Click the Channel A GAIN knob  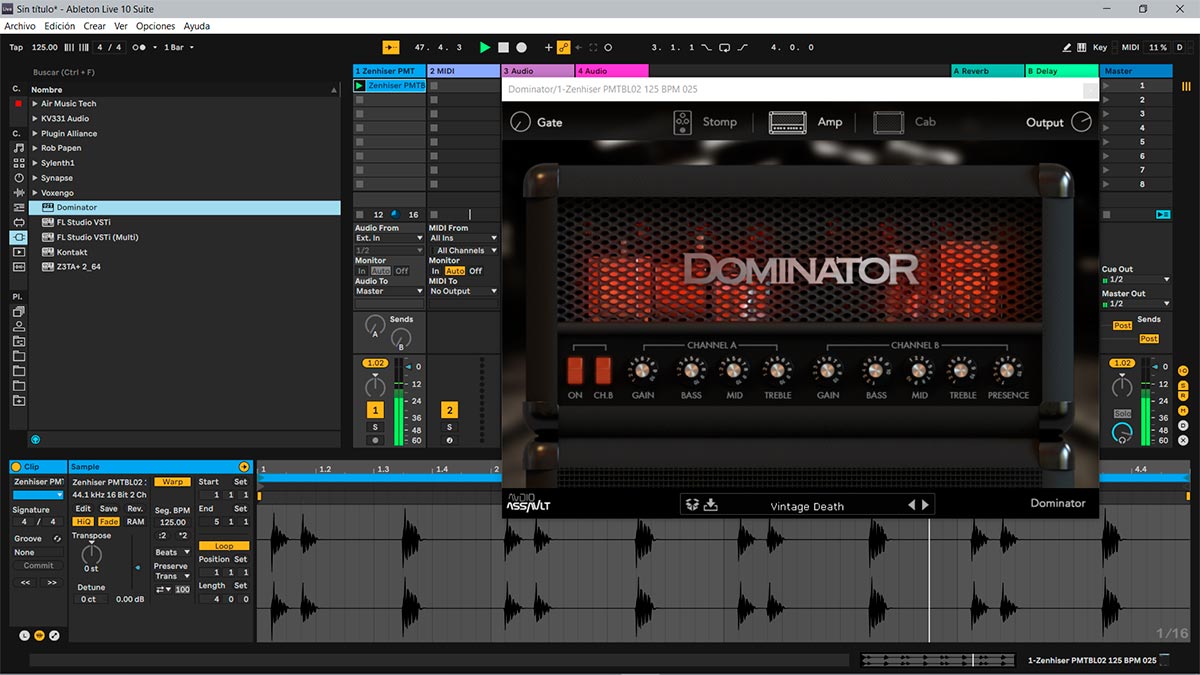[x=643, y=370]
